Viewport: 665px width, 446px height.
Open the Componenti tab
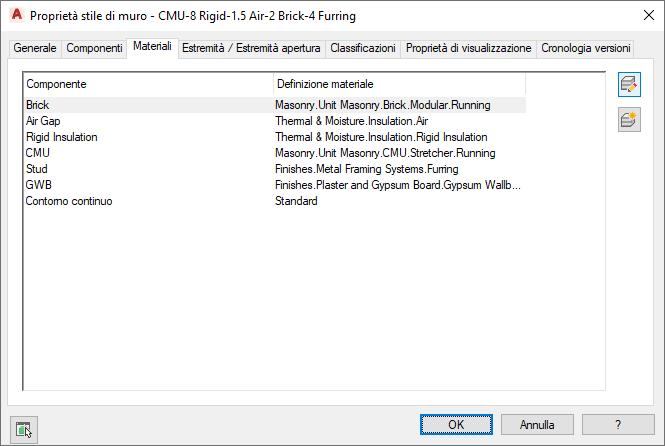94,48
